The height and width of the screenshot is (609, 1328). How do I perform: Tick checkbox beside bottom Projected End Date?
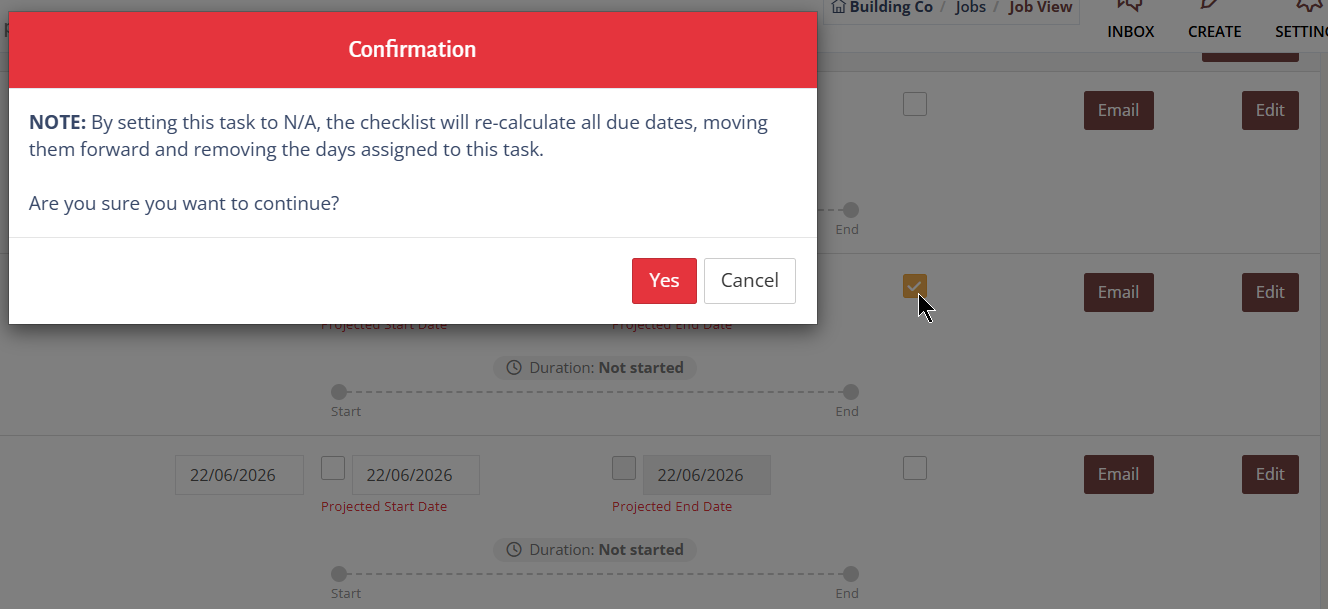(x=624, y=468)
